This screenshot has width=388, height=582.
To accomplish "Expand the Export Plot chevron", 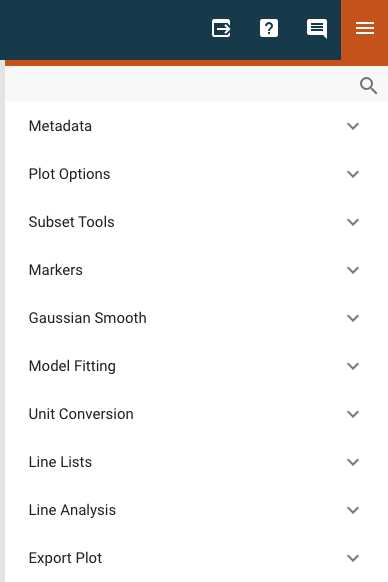I will tap(353, 558).
